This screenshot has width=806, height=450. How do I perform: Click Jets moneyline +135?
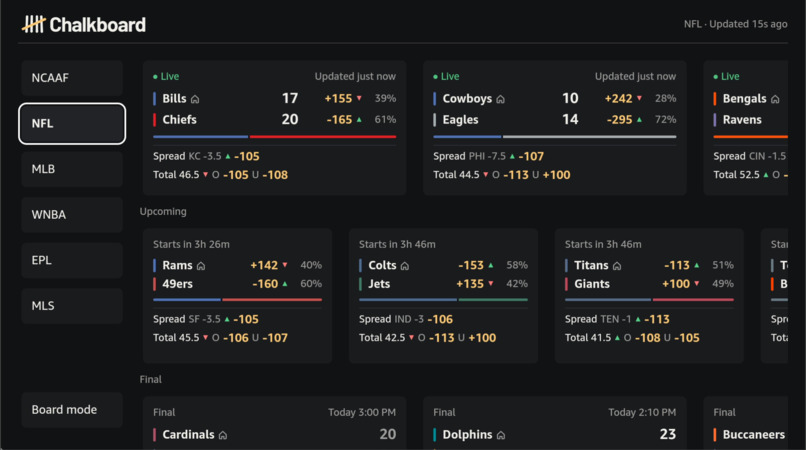click(470, 284)
